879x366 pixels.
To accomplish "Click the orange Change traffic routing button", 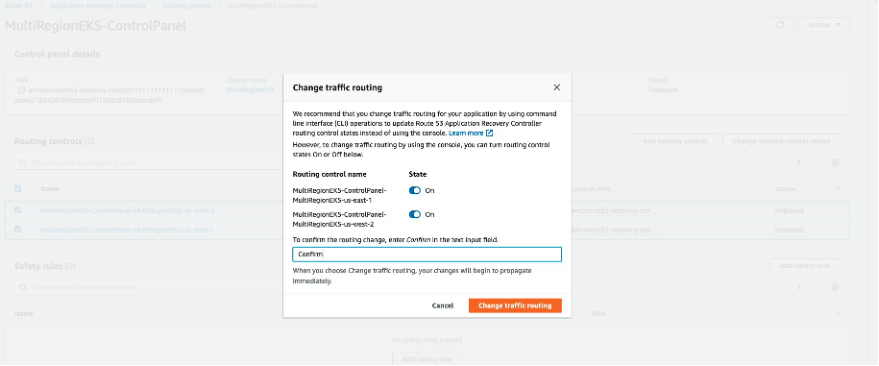I will 515,305.
